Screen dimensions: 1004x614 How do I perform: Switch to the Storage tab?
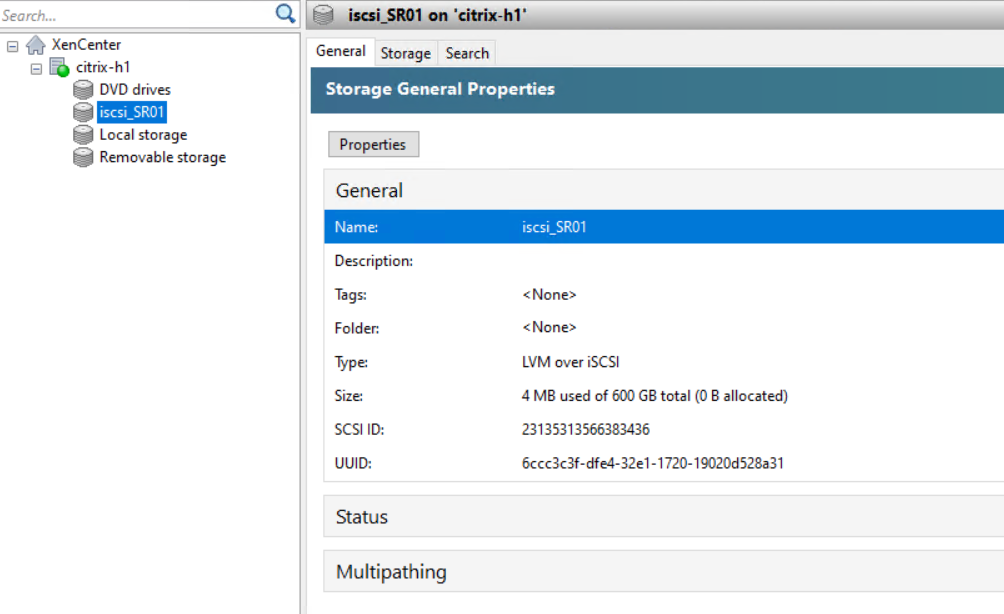(x=405, y=53)
